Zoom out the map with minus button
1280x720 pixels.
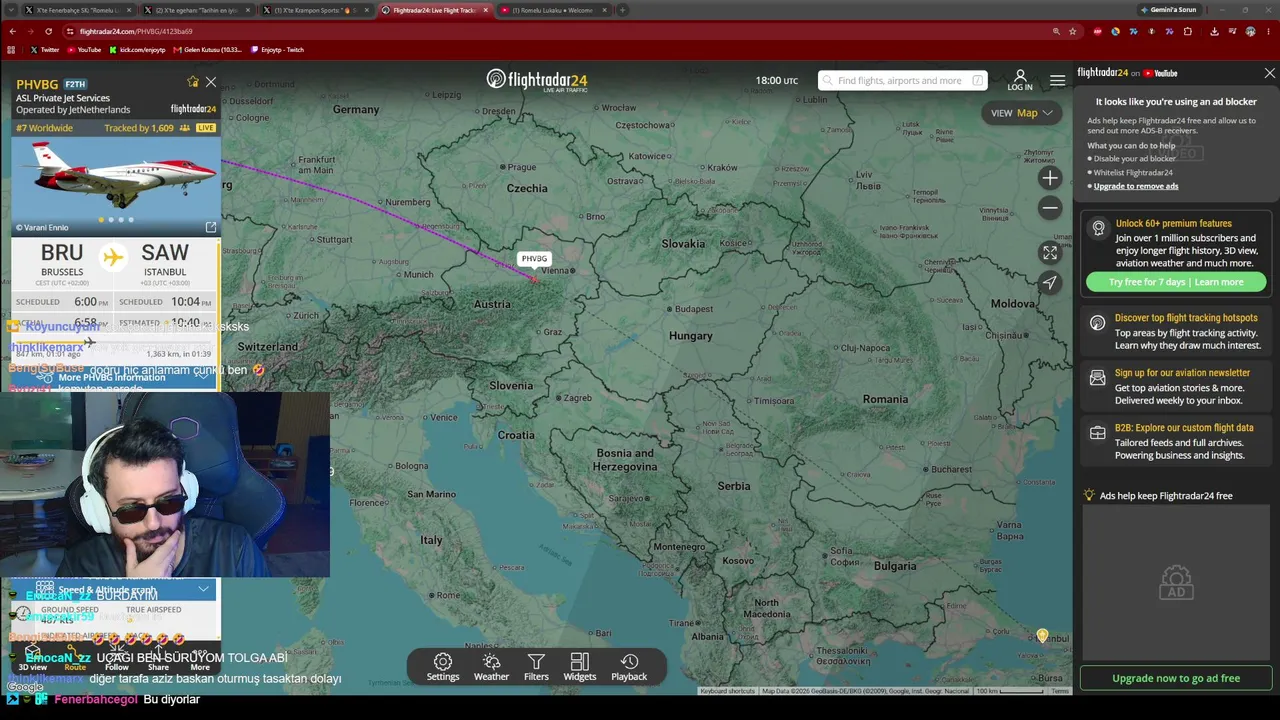(1049, 208)
